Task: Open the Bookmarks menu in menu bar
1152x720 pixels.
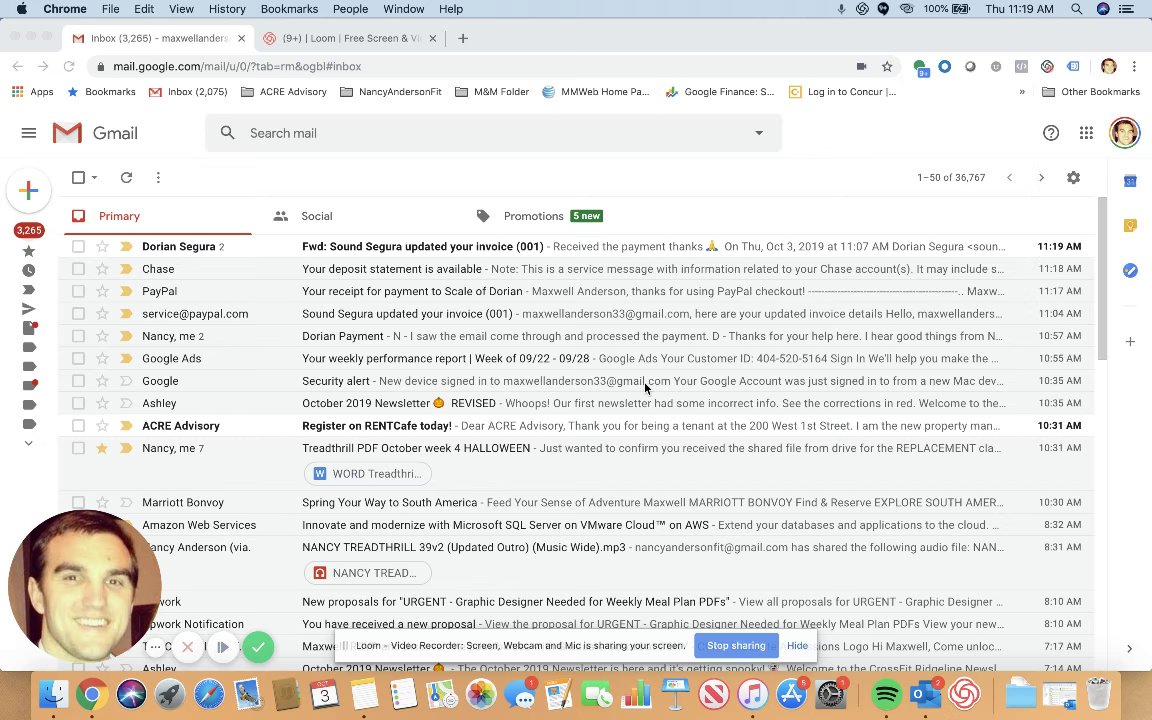Action: coord(289,9)
